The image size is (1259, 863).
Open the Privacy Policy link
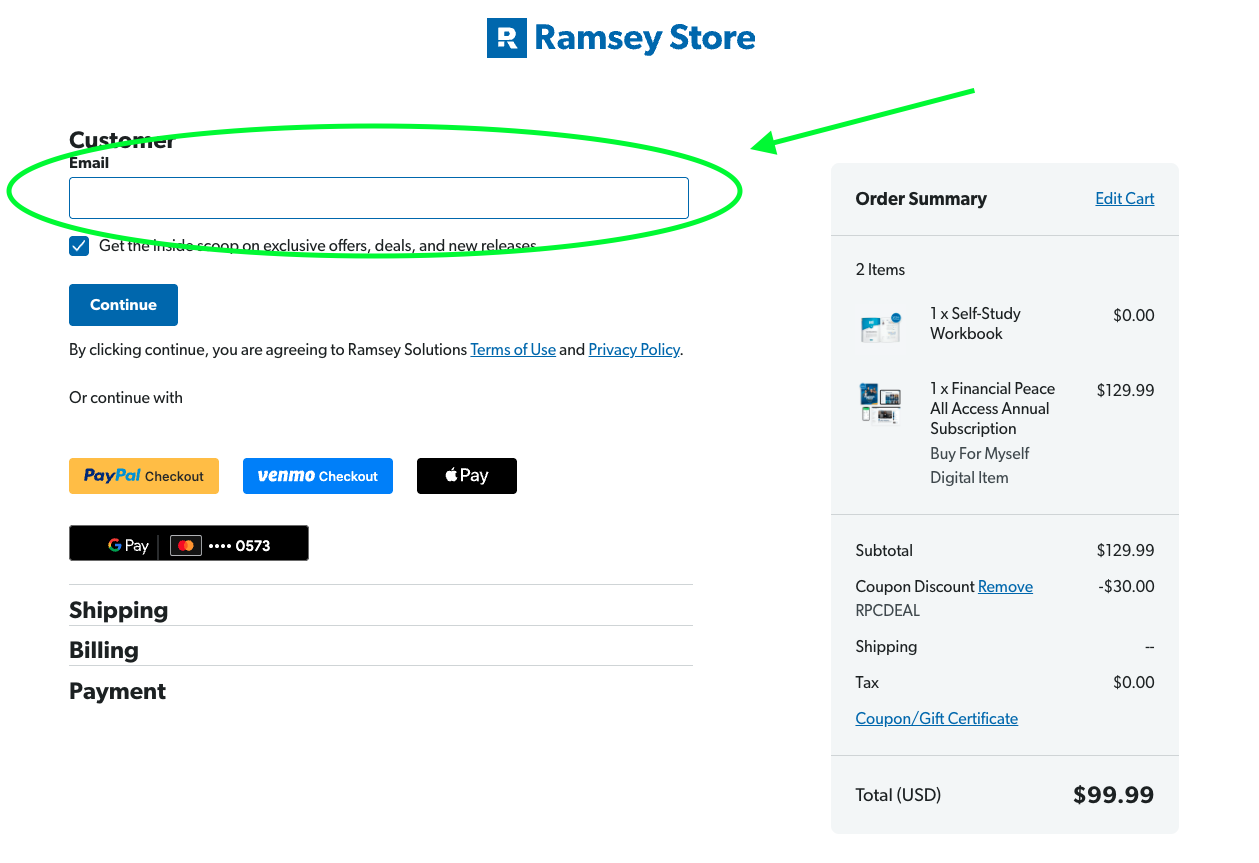point(634,350)
